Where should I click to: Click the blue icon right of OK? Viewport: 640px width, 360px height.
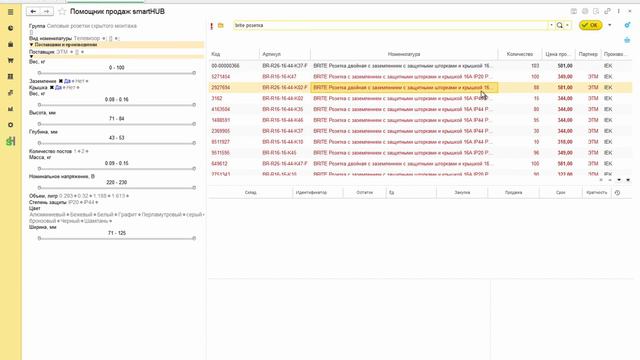click(627, 25)
